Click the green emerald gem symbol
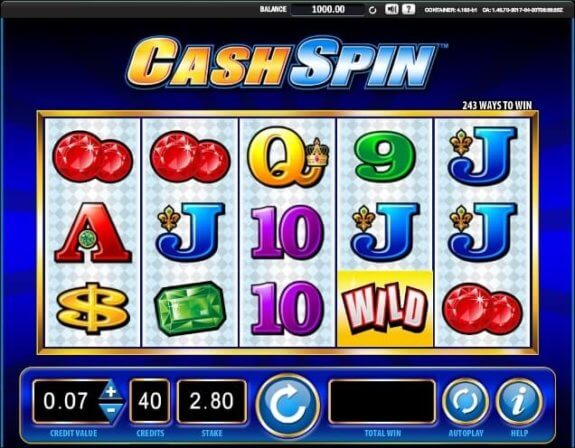Image resolution: width=575 pixels, height=448 pixels. pos(190,309)
